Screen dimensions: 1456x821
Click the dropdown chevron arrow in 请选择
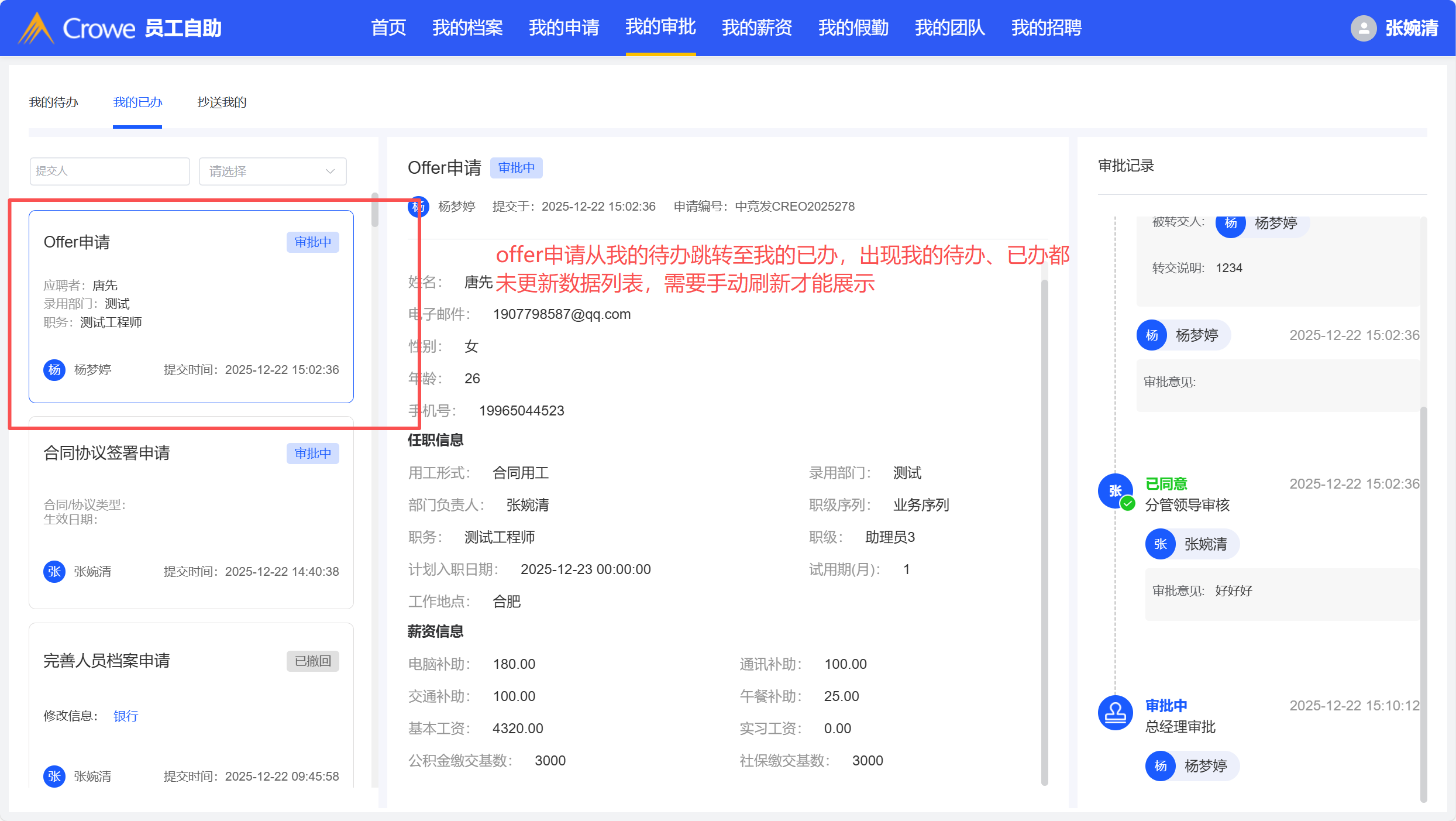330,171
